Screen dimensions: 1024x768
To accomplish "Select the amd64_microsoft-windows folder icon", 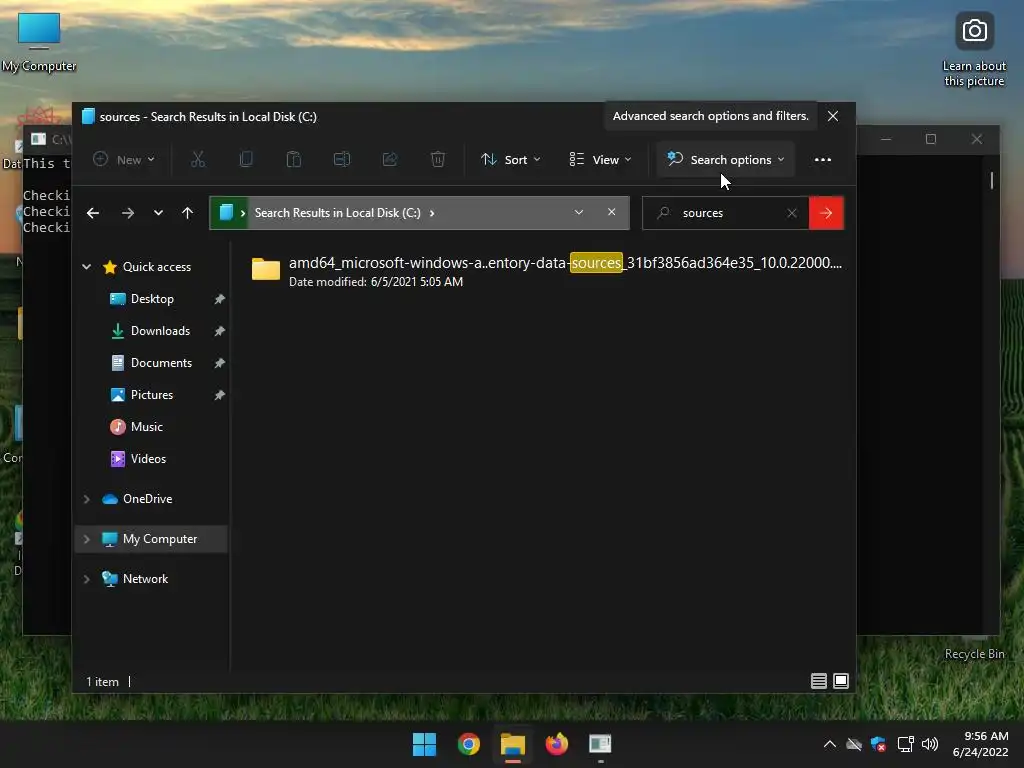I will pyautogui.click(x=266, y=268).
